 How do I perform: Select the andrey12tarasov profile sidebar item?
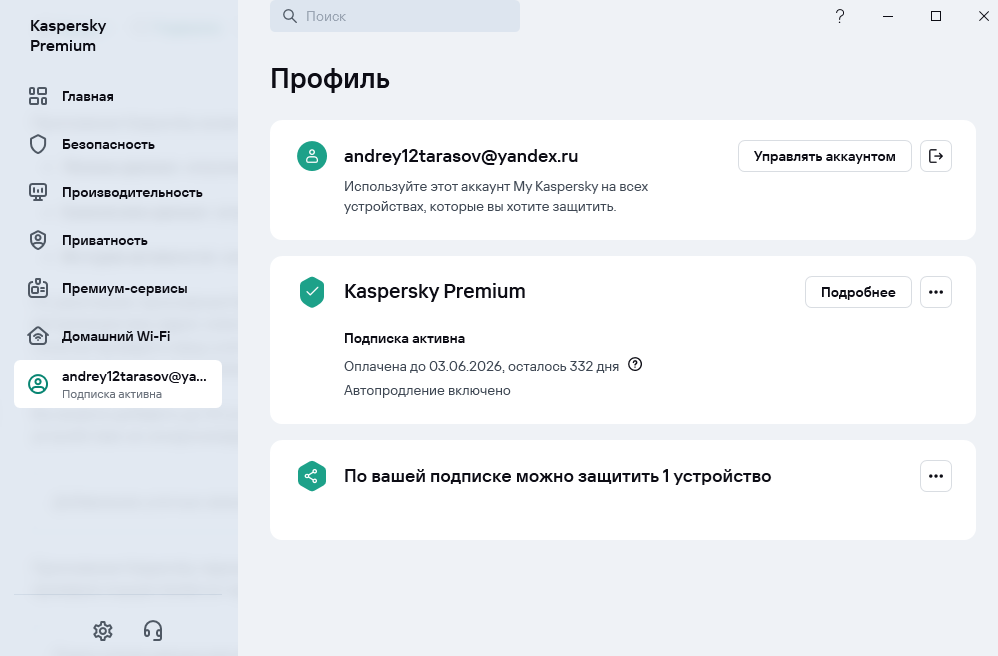118,384
